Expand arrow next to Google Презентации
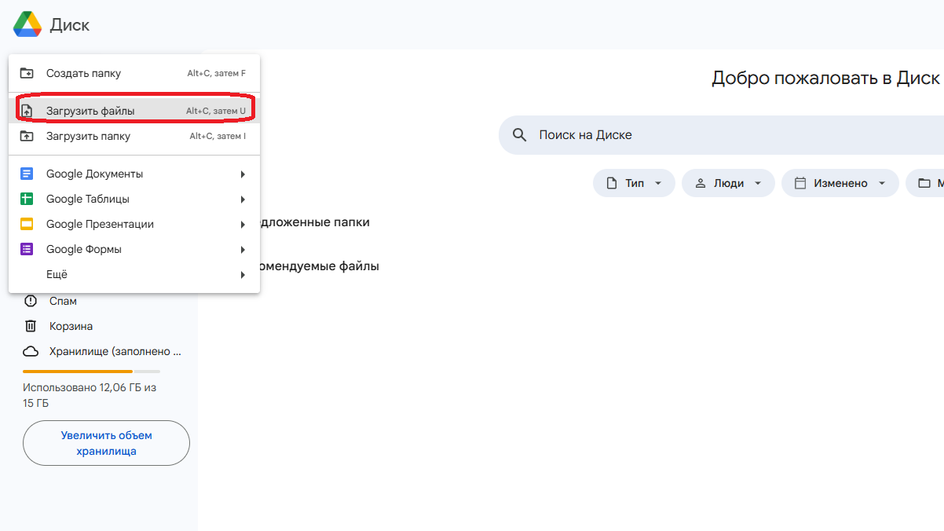The width and height of the screenshot is (944, 531). pos(243,225)
